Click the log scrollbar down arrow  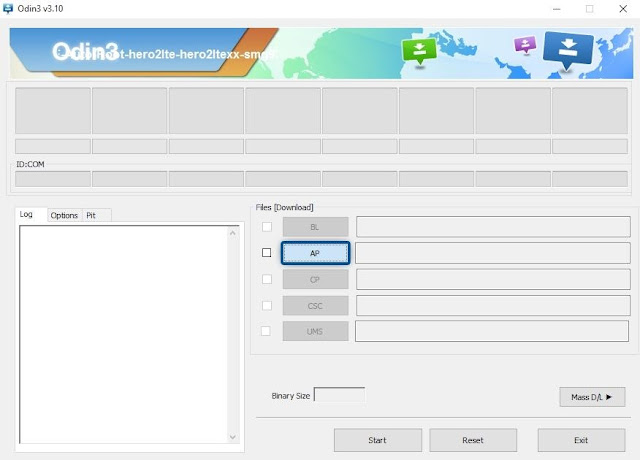click(x=233, y=437)
